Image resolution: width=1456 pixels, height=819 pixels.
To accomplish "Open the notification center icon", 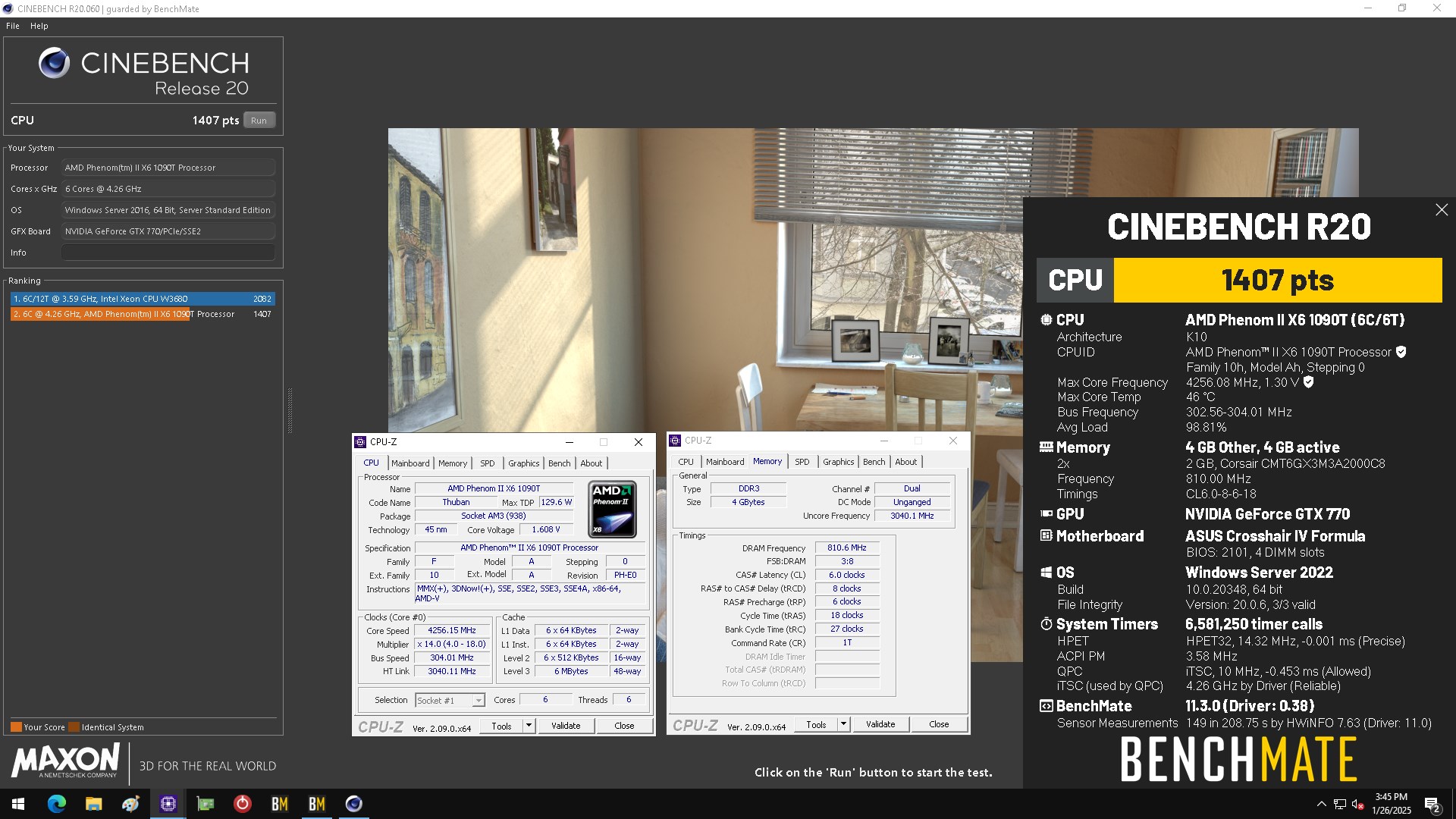I will point(1432,805).
